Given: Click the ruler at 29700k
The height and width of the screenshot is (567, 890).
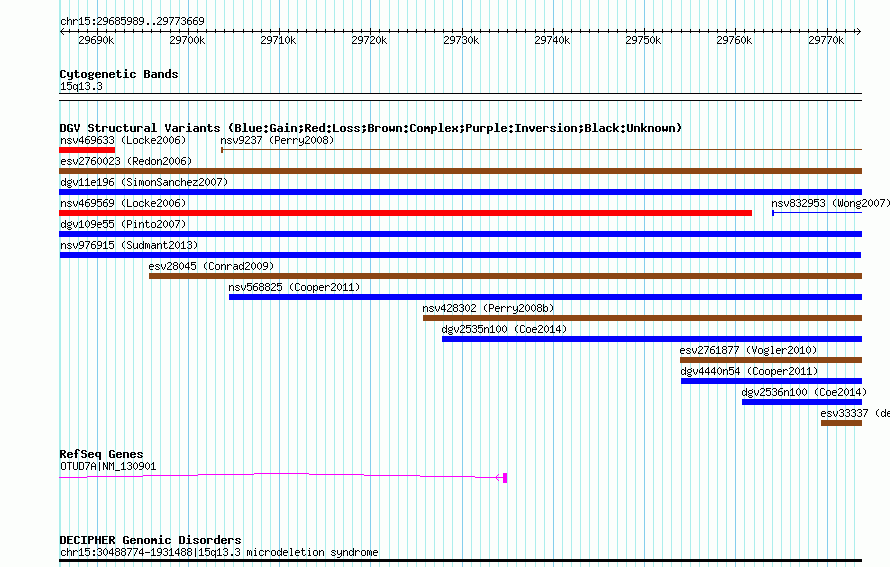Looking at the screenshot, I should coord(187,40).
